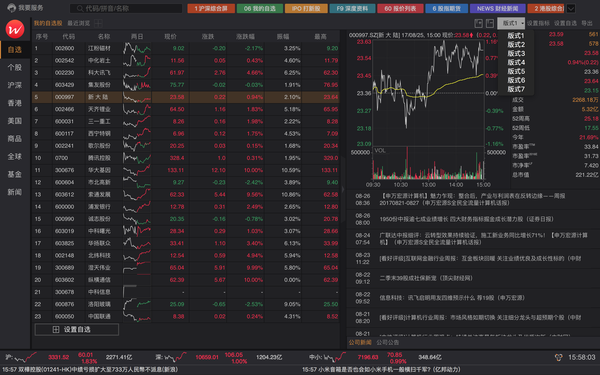Click the add-tab grid icon beside 最近浏览
Viewport: 600px width, 375px height.
[98, 23]
